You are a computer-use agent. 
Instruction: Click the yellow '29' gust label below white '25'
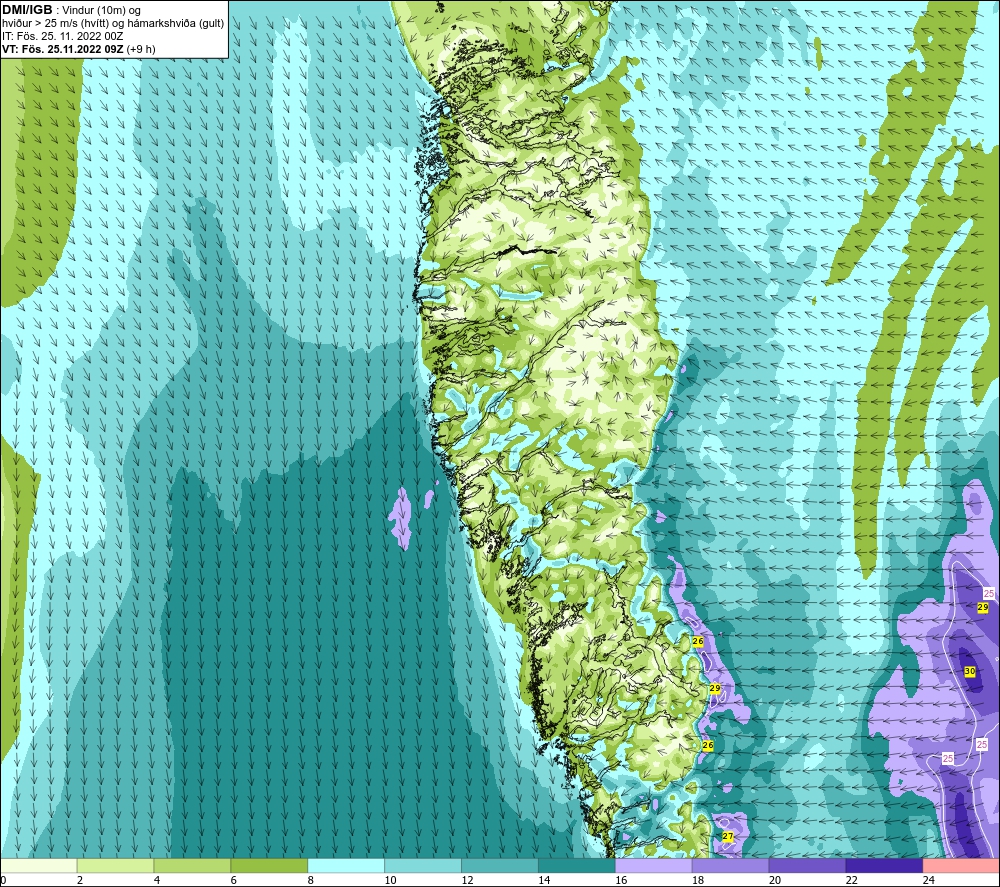[983, 608]
